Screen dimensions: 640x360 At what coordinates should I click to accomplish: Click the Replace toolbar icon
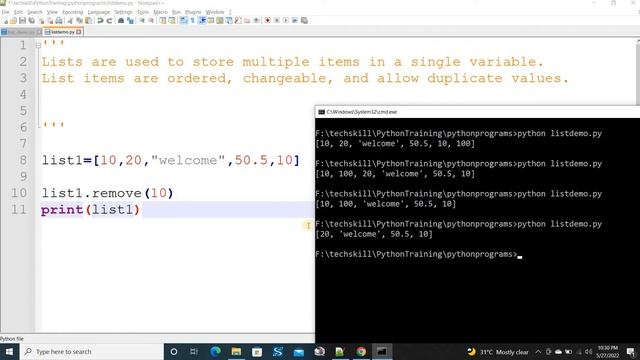click(x=130, y=20)
